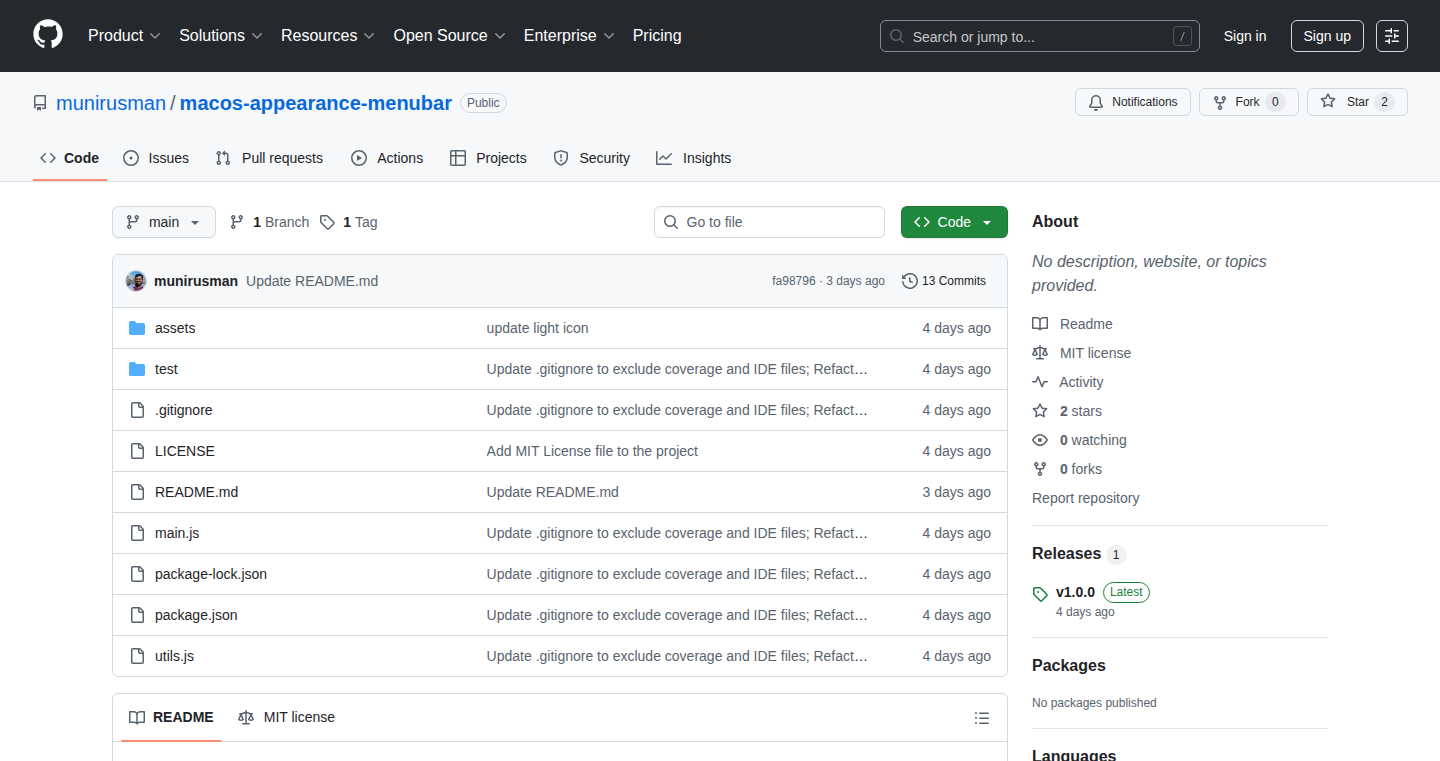1440x761 pixels.
Task: Fork this repository
Action: click(1249, 102)
